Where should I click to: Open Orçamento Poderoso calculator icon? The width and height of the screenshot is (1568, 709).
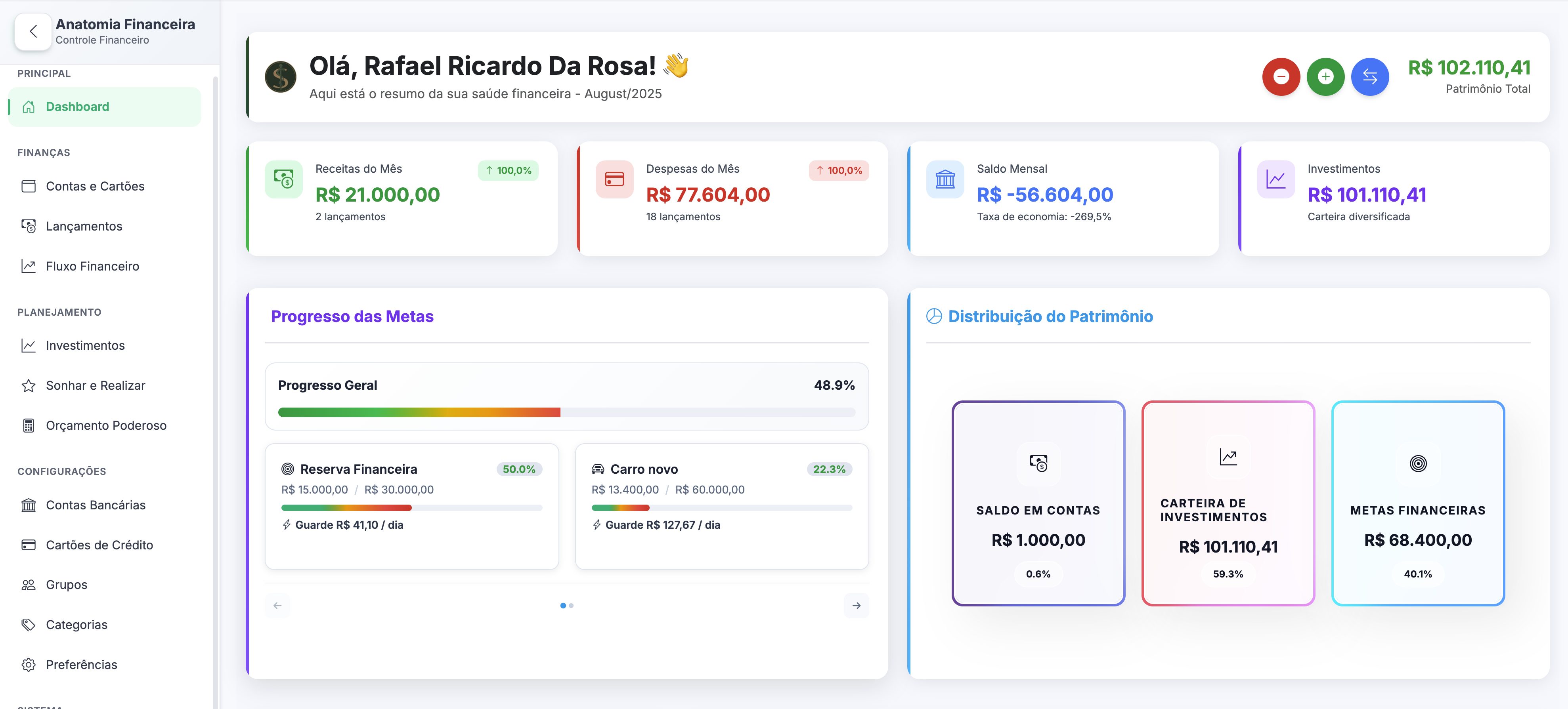(29, 425)
